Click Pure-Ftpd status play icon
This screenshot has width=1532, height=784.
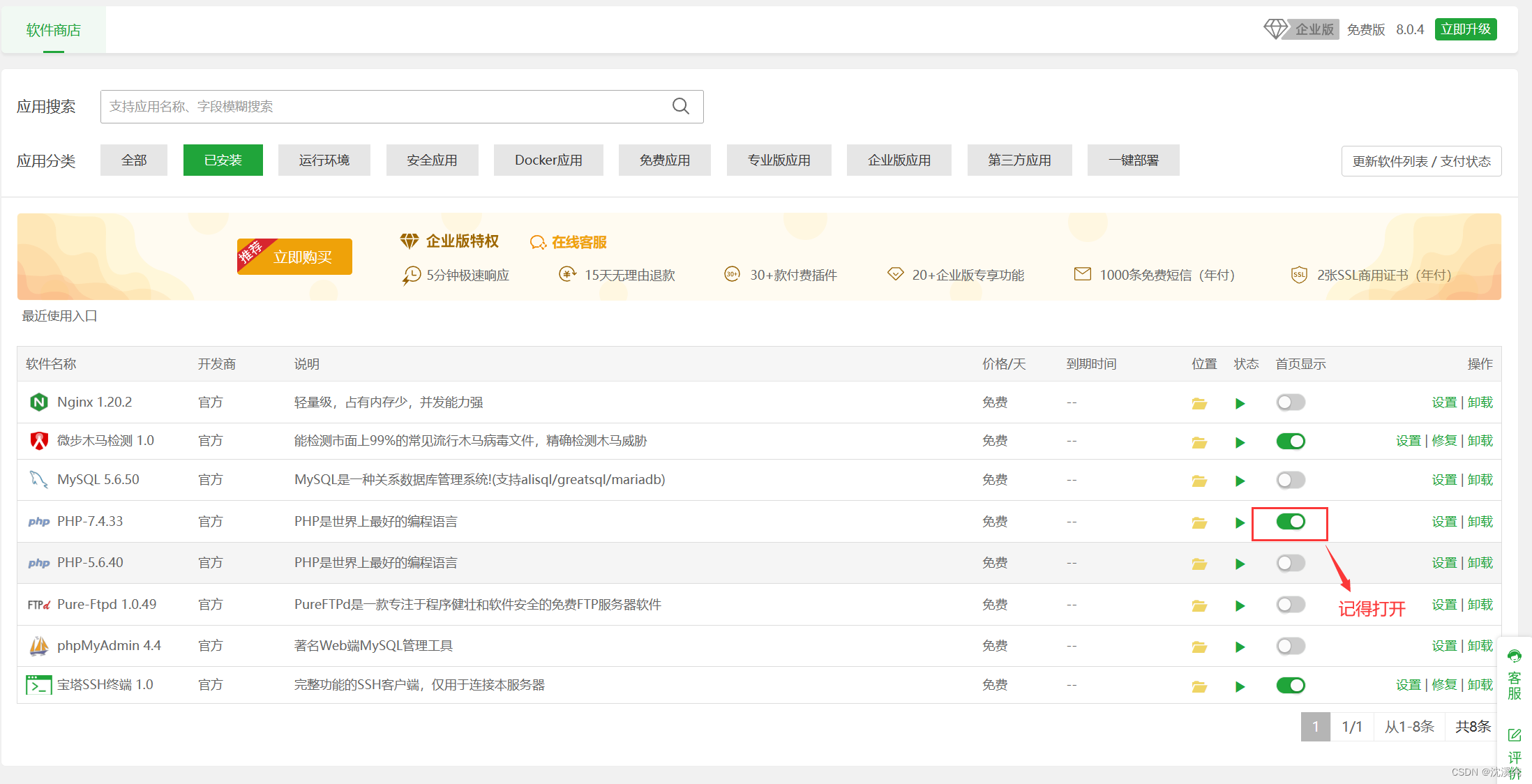(1240, 605)
